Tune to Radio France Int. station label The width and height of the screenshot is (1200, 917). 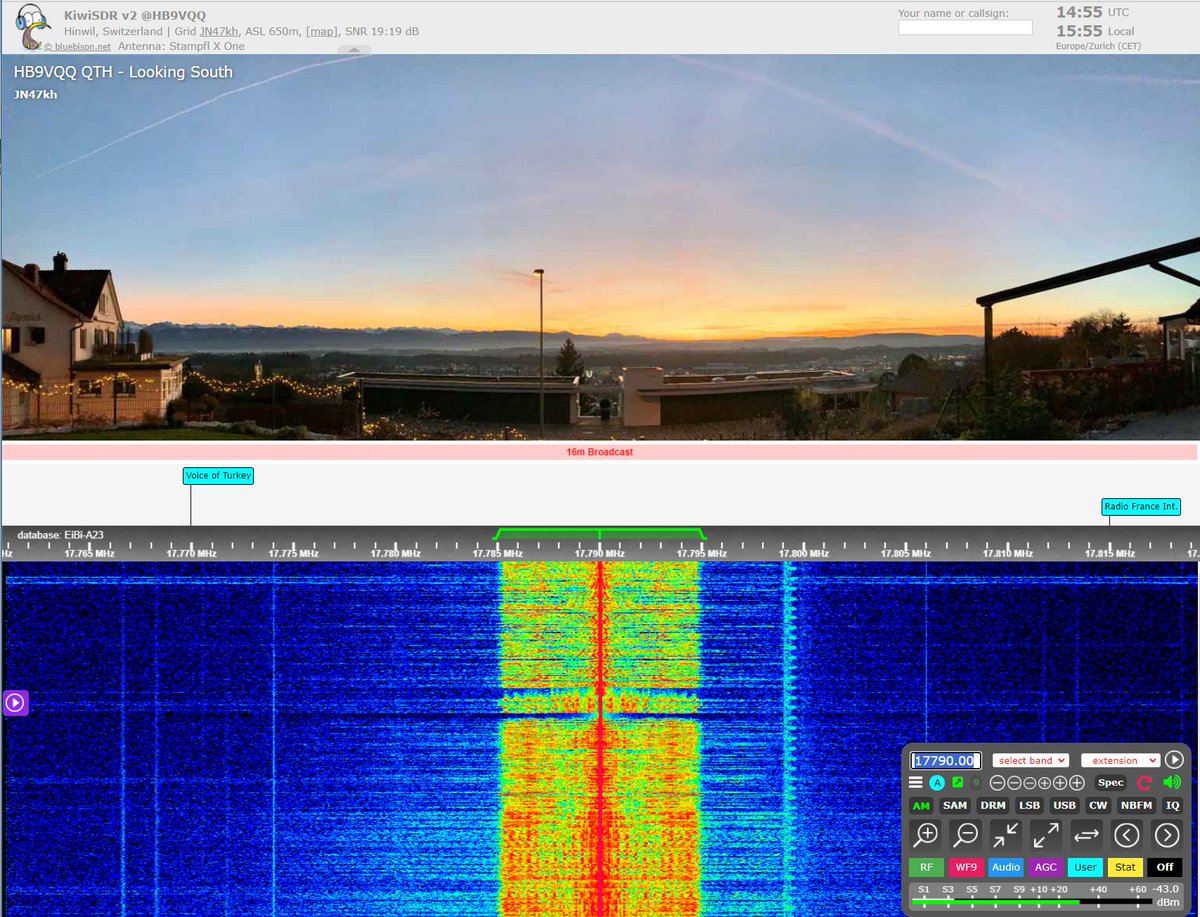pos(1141,507)
